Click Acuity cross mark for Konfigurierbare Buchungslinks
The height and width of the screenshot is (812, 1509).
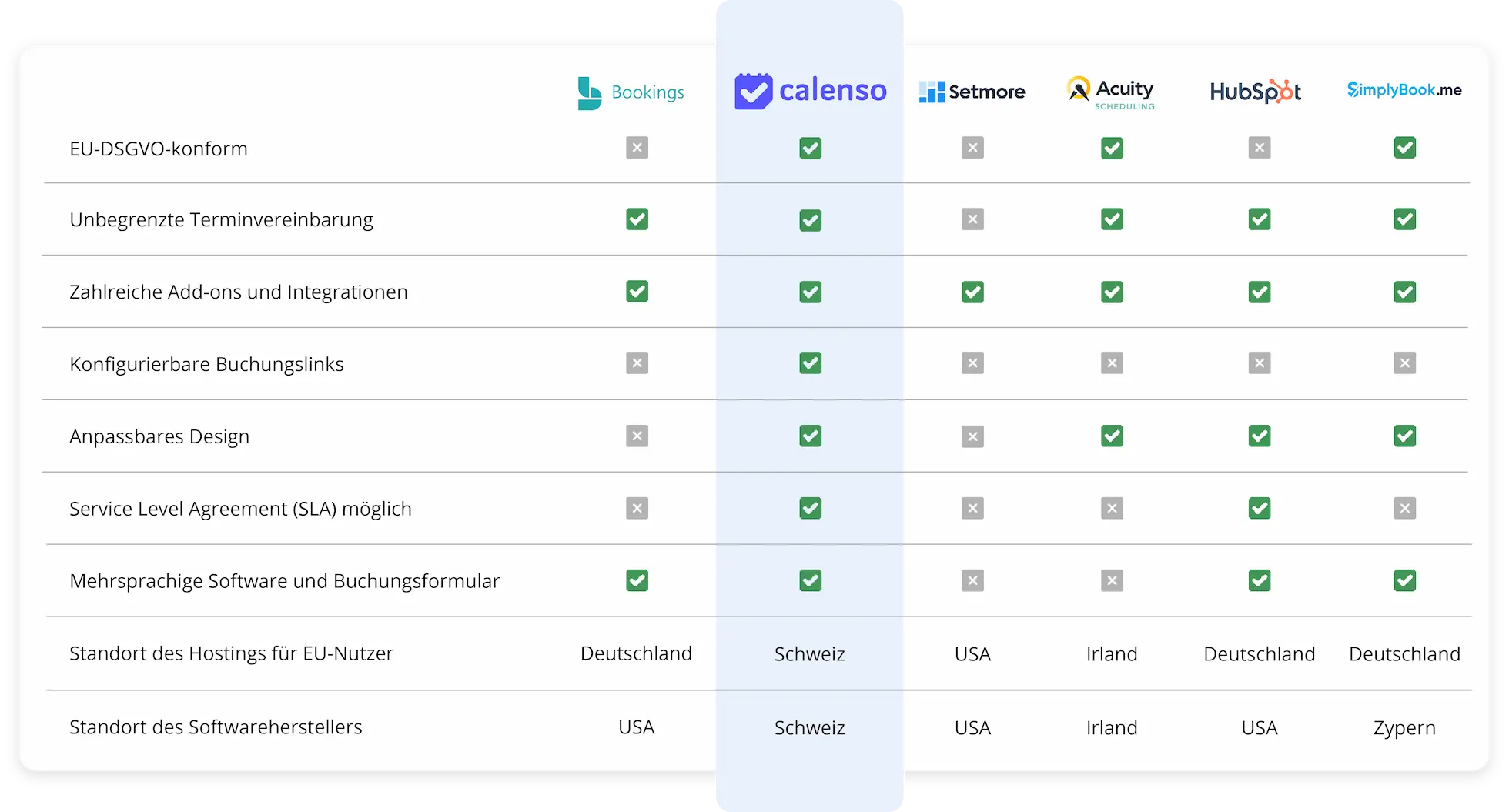click(1112, 363)
